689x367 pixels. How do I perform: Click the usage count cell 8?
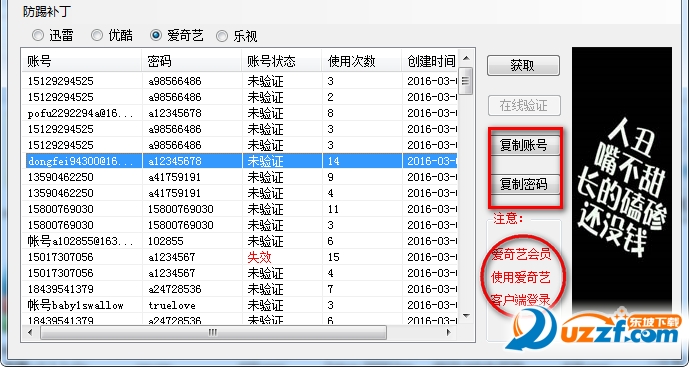click(x=330, y=113)
